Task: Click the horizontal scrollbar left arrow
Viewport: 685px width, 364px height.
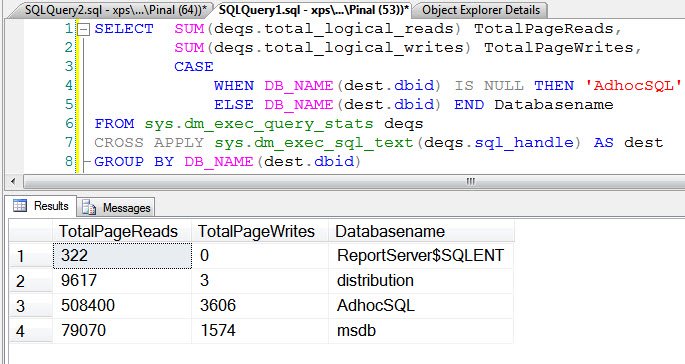Action: pos(13,181)
